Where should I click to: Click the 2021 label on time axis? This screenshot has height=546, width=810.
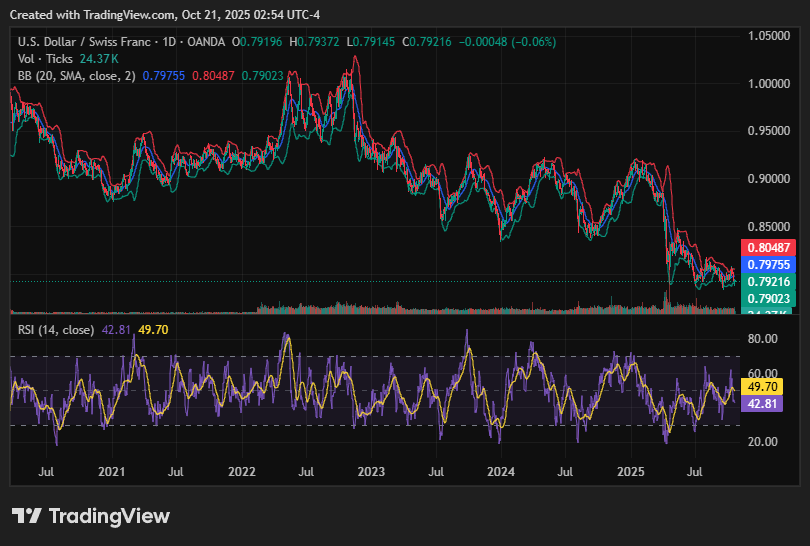(112, 470)
